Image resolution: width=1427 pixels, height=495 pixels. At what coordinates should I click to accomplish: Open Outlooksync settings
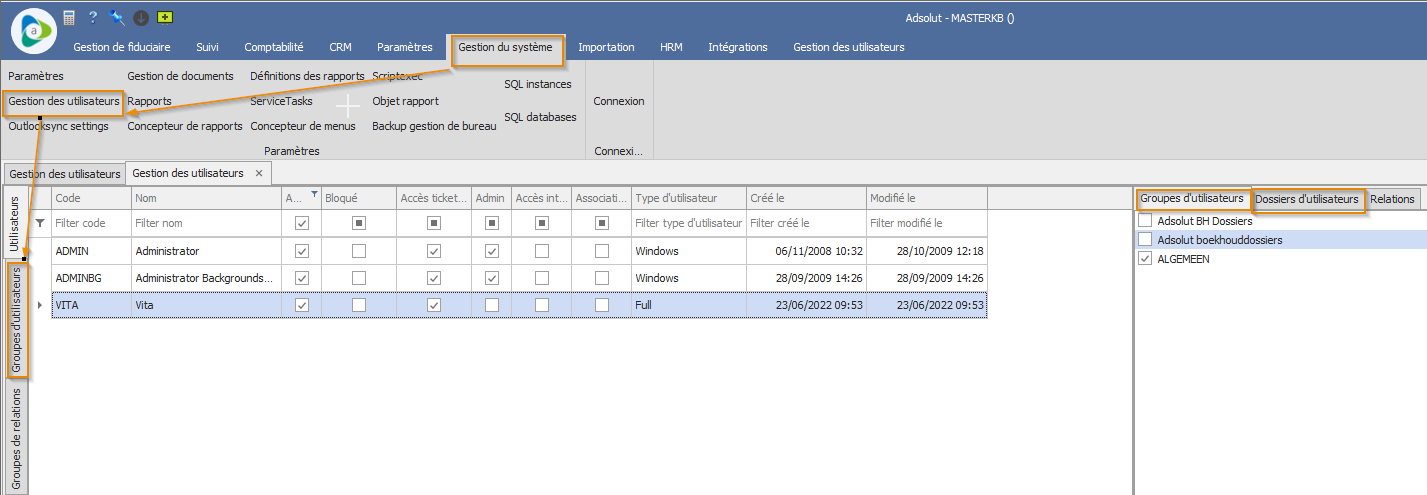point(58,126)
